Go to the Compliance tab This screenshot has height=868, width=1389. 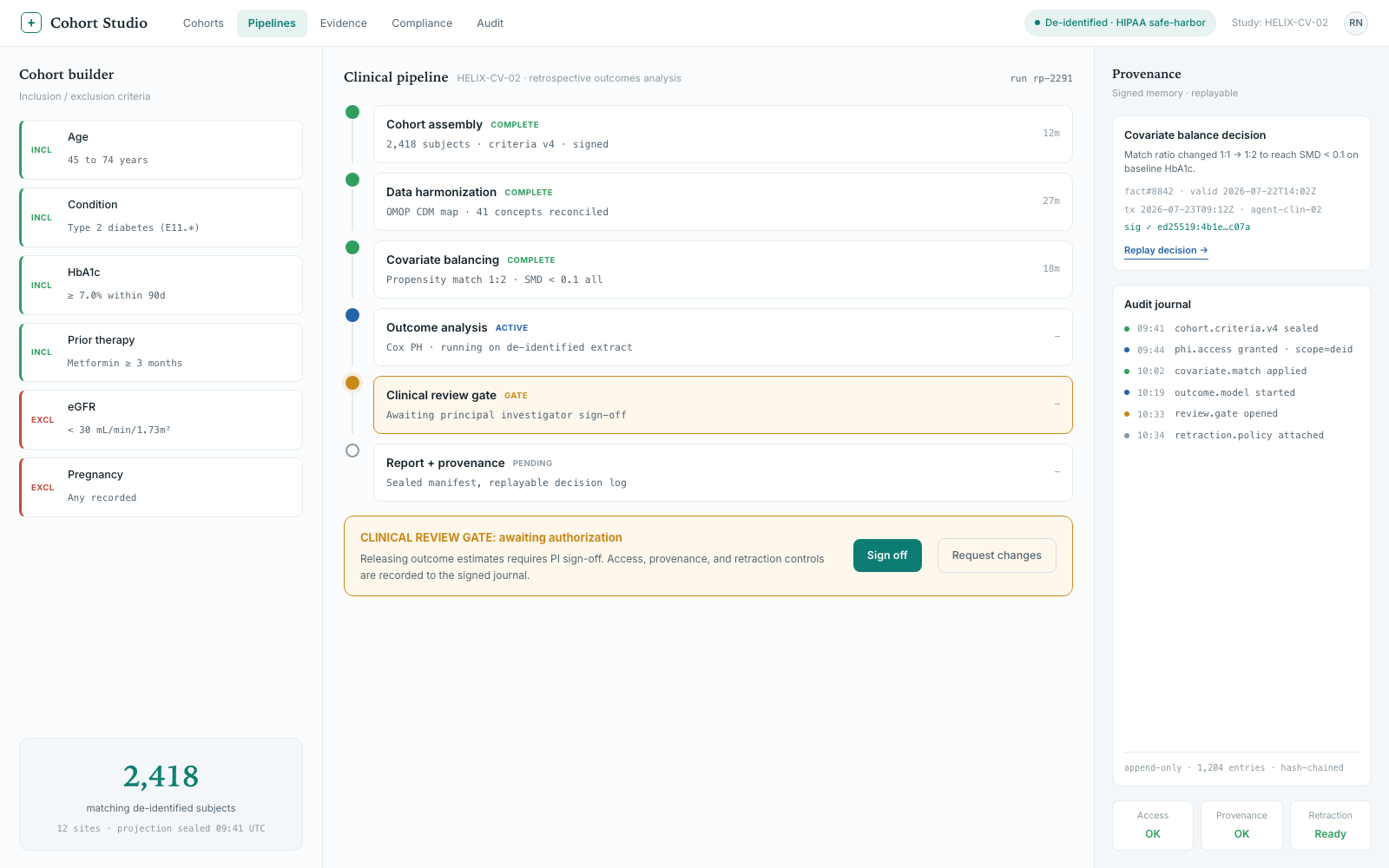422,23
